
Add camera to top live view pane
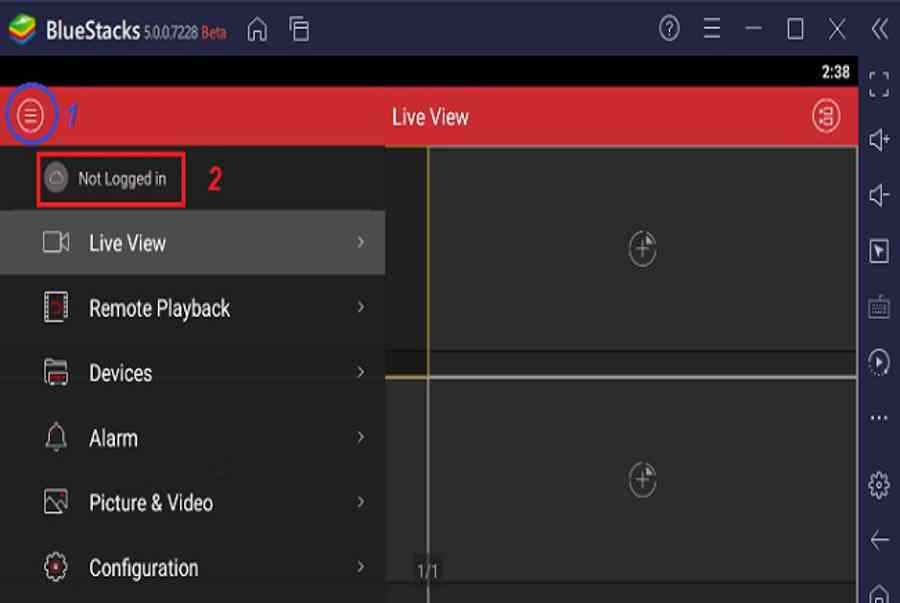click(642, 248)
